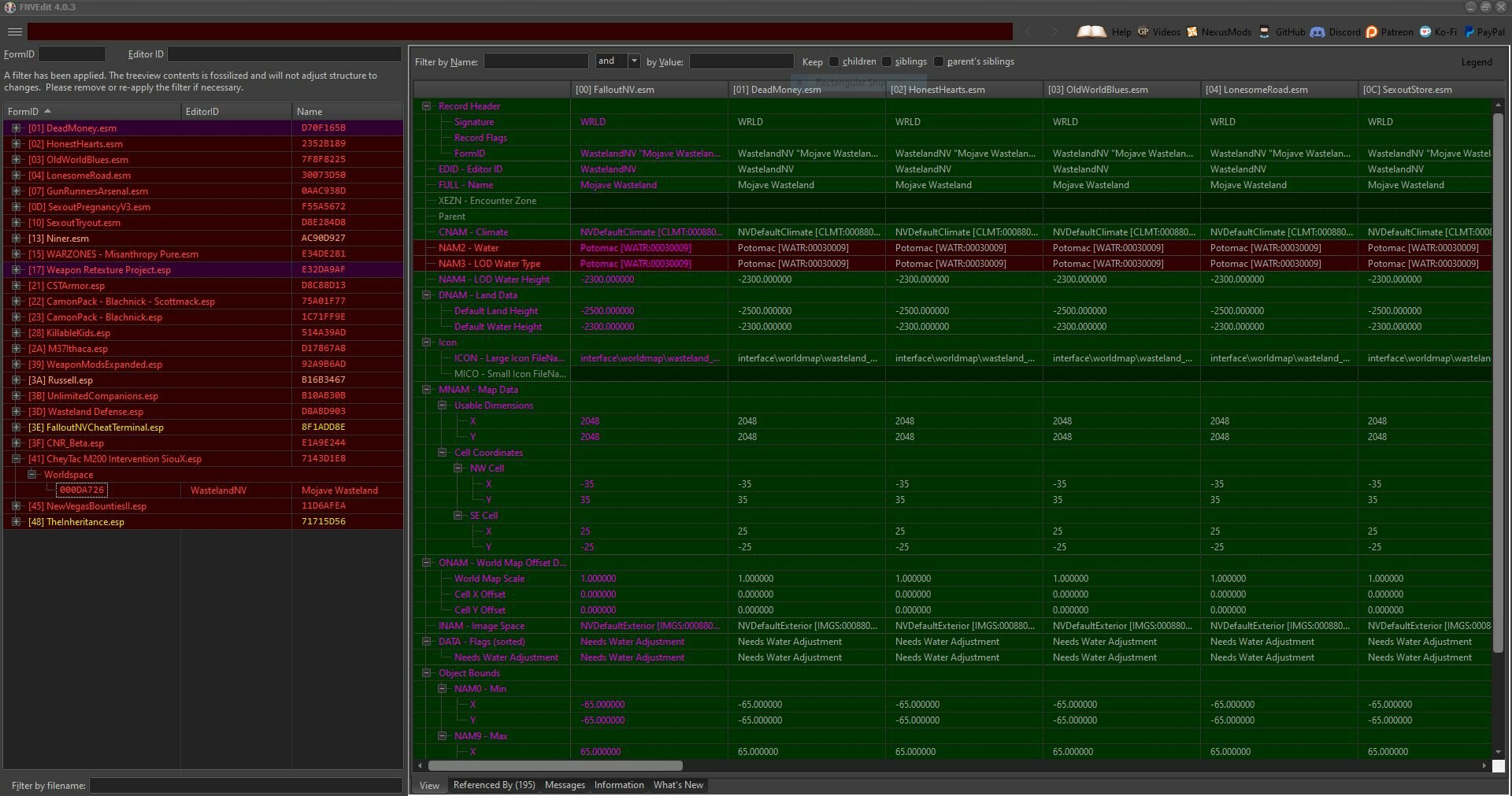Click the Legend button

point(1476,62)
